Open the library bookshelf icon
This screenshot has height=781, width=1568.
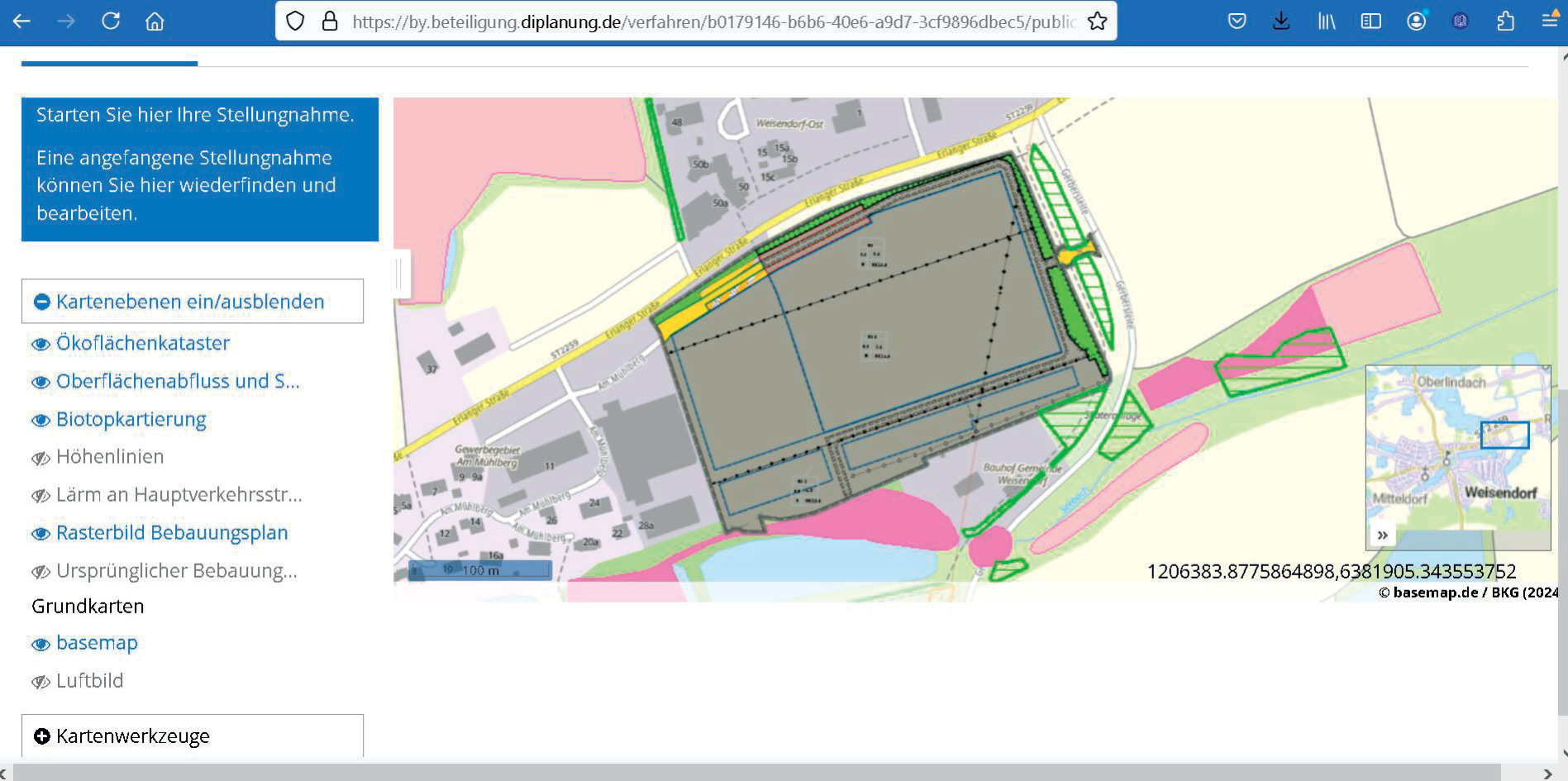1326,21
